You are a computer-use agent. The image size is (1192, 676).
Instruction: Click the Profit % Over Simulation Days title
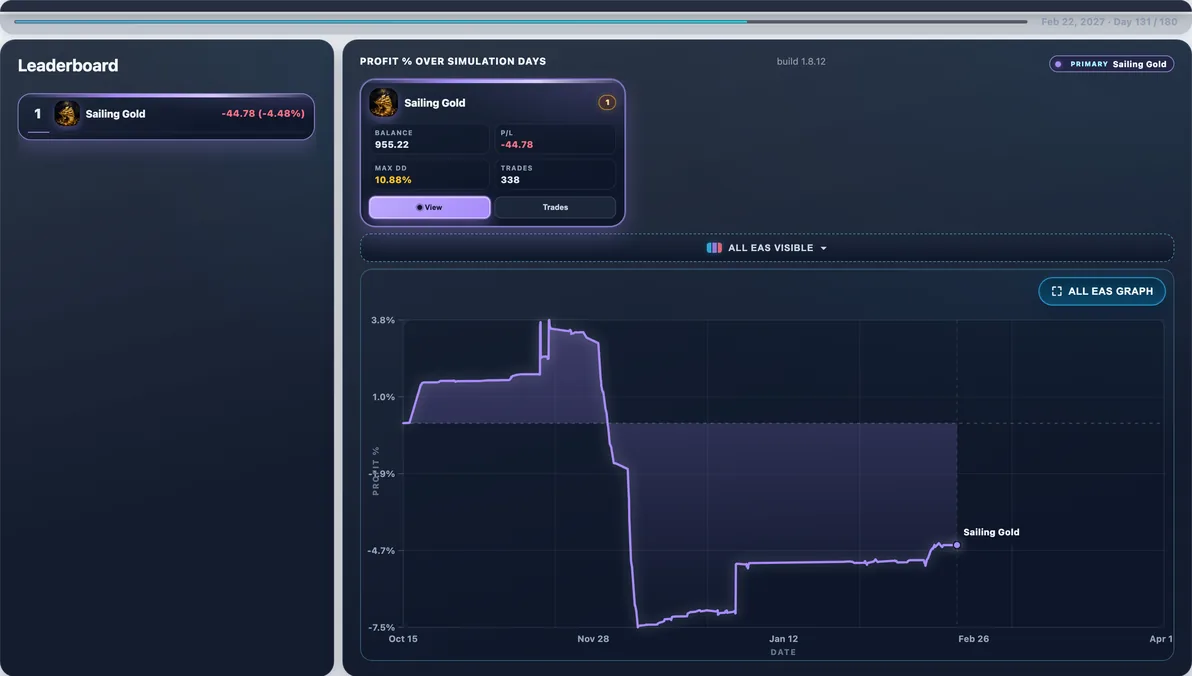point(453,62)
